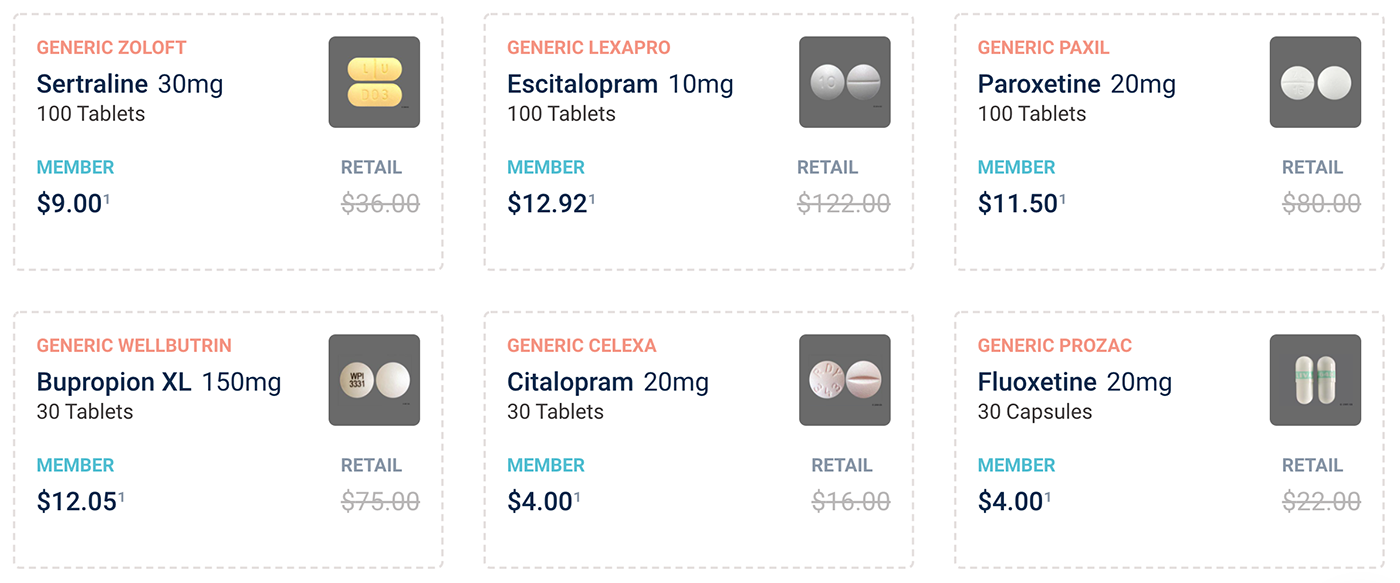Viewport: 1400px width, 583px height.
Task: Open the Escitalopram pill photo
Action: [845, 82]
